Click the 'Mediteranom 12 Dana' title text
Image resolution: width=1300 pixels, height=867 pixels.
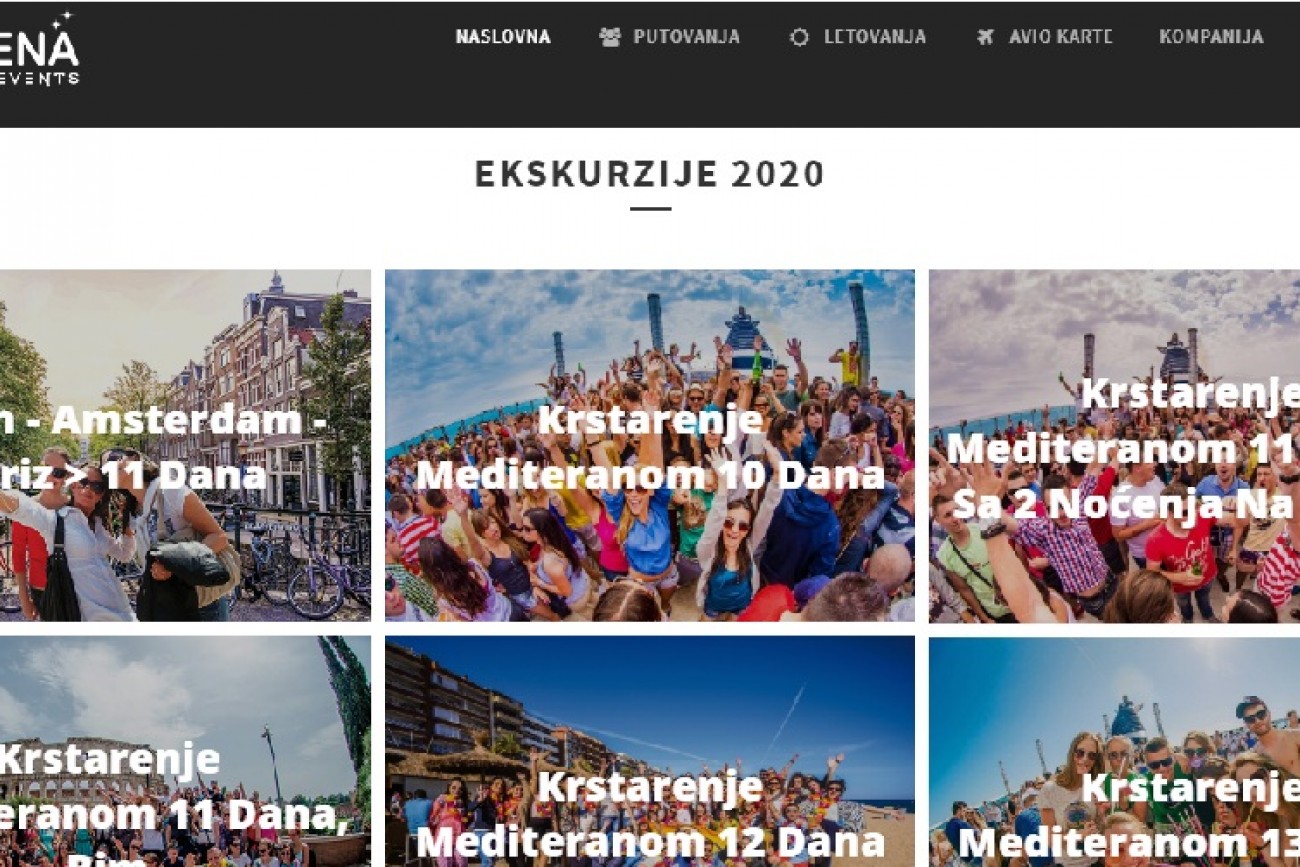(650, 842)
